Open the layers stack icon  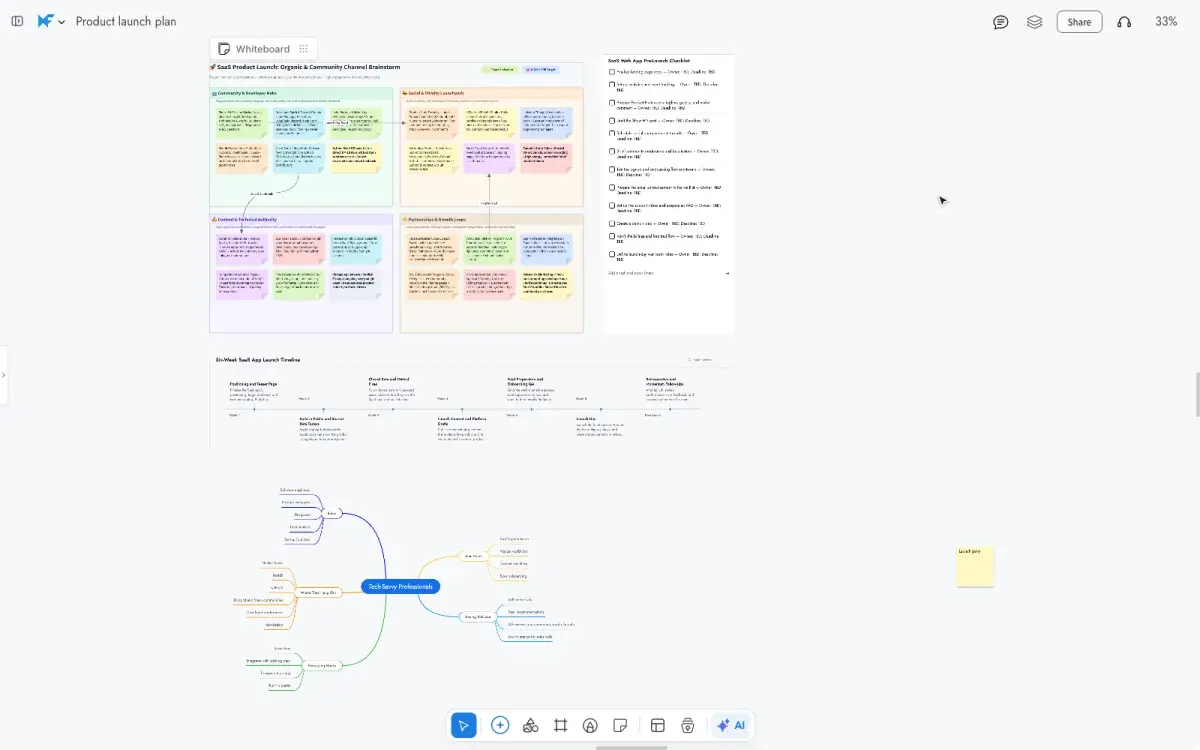tap(1035, 22)
